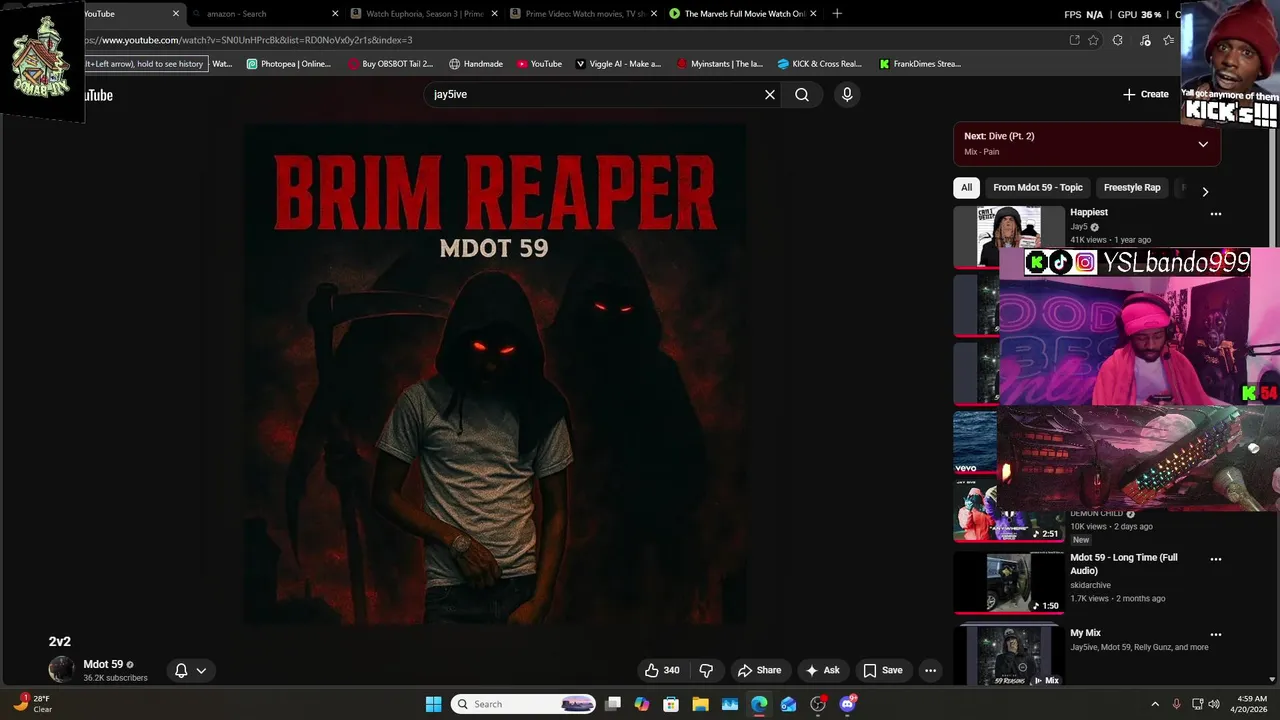1280x720 pixels.
Task: Open the weather widget showing 28°F
Action: point(34,704)
